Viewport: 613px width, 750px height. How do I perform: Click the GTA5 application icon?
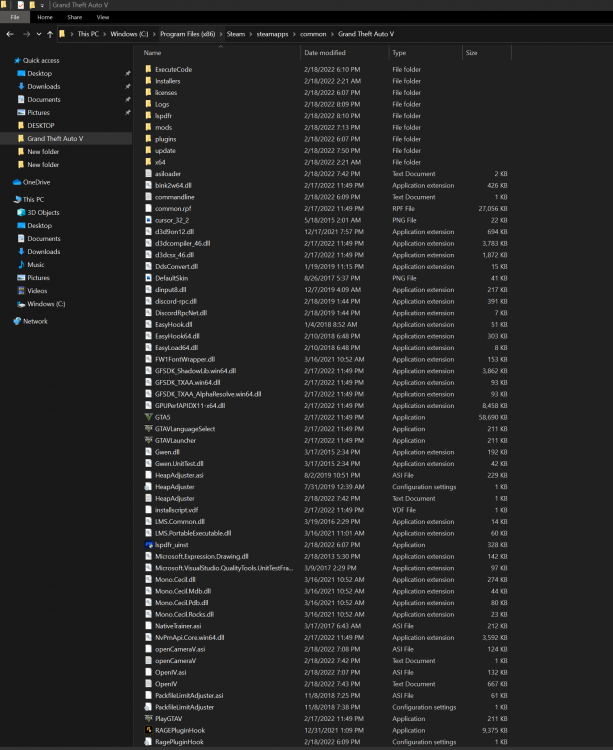[x=149, y=417]
